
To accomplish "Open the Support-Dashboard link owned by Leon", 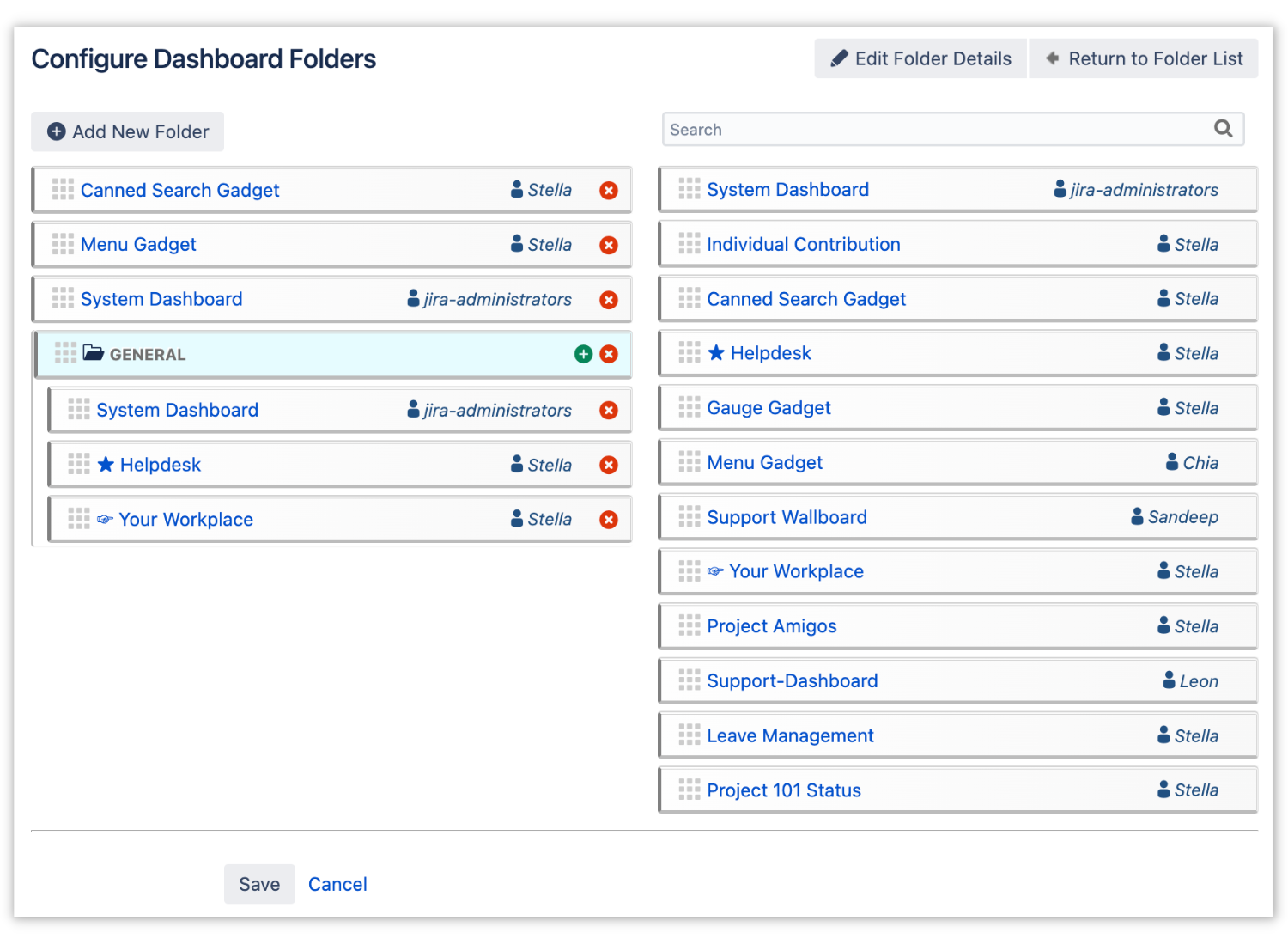I will click(792, 680).
